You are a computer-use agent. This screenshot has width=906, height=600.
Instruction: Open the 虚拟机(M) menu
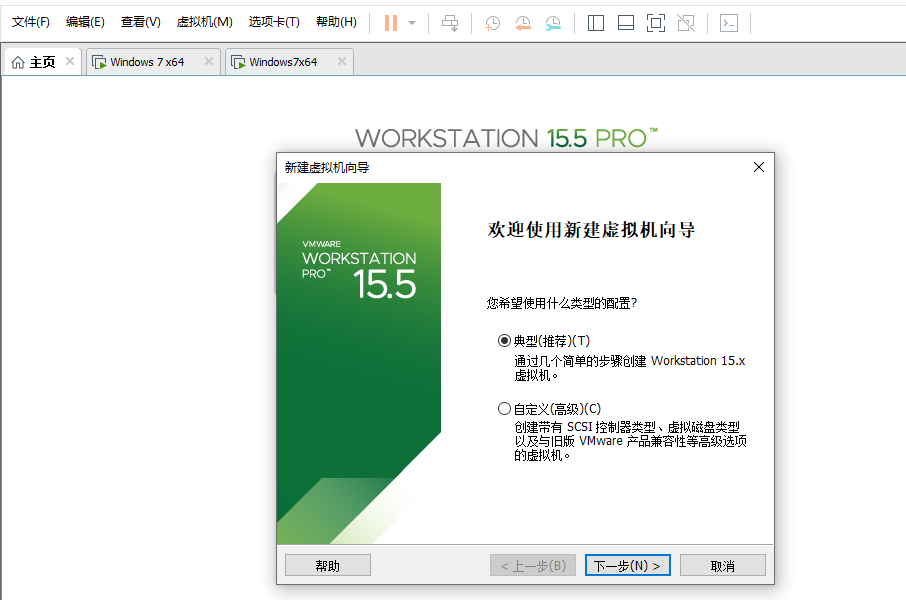205,22
